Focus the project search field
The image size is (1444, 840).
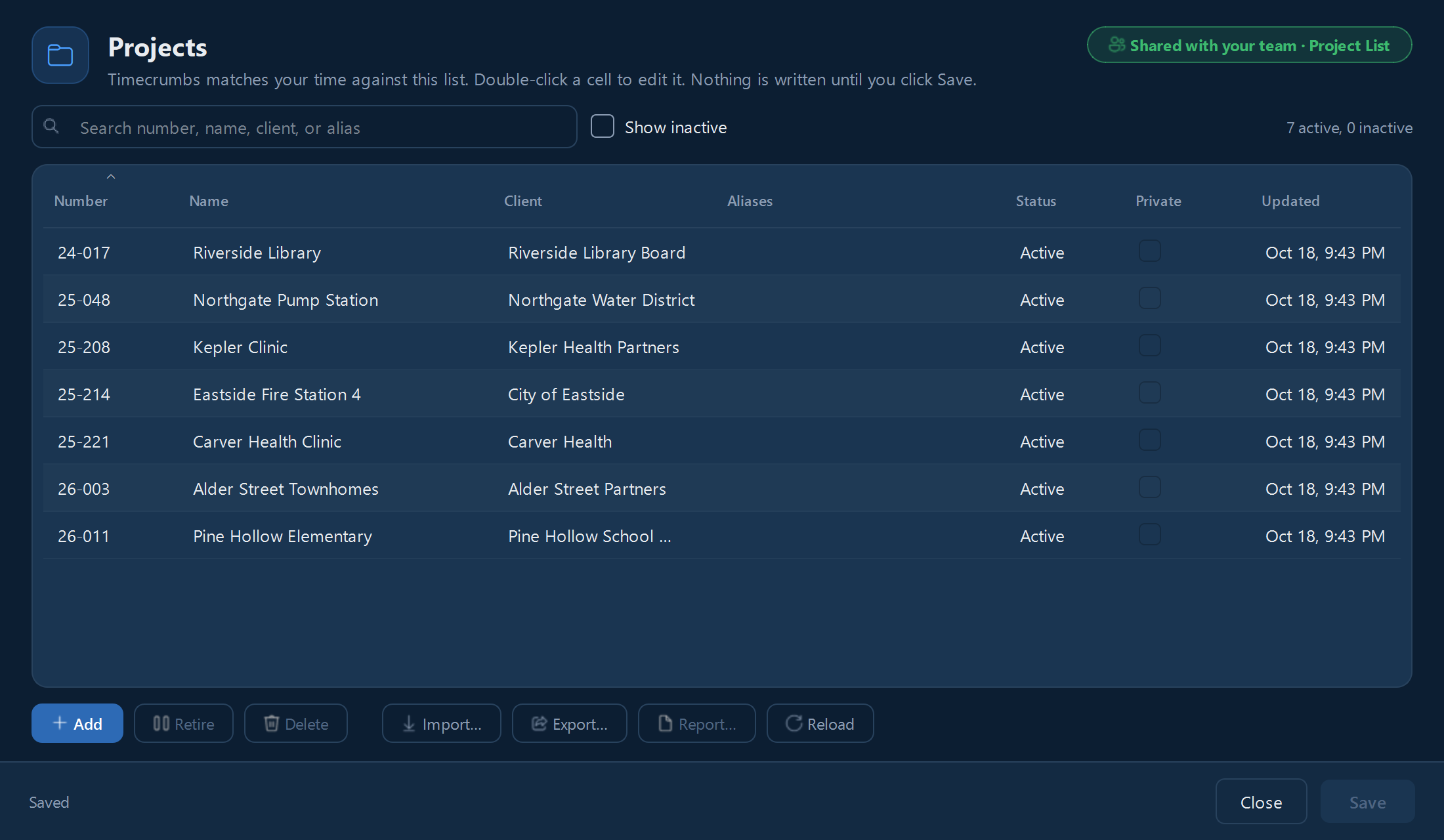305,127
